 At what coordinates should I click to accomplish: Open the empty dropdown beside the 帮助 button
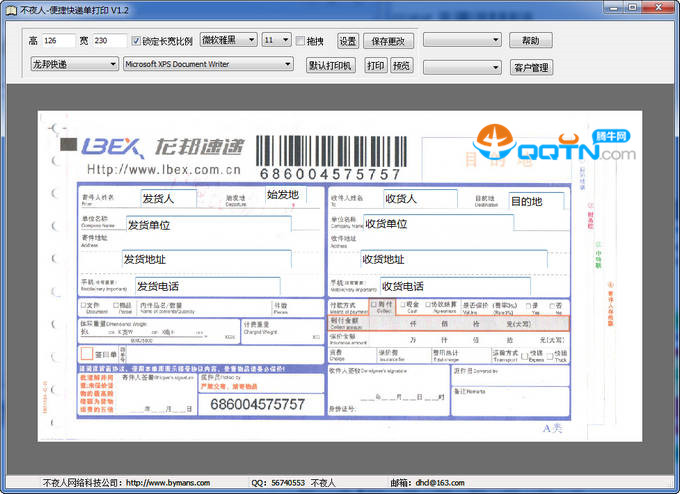[461, 41]
